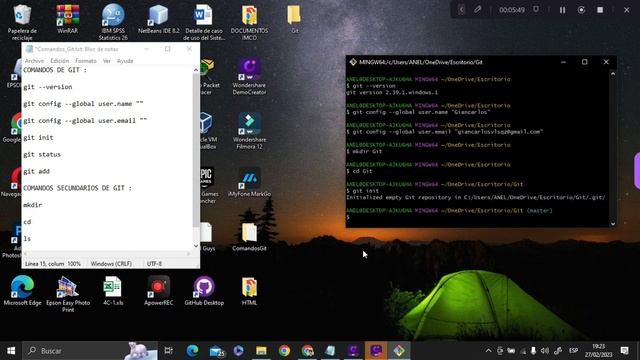Maximize the Notepad window
The image size is (640, 360).
pos(168,49)
